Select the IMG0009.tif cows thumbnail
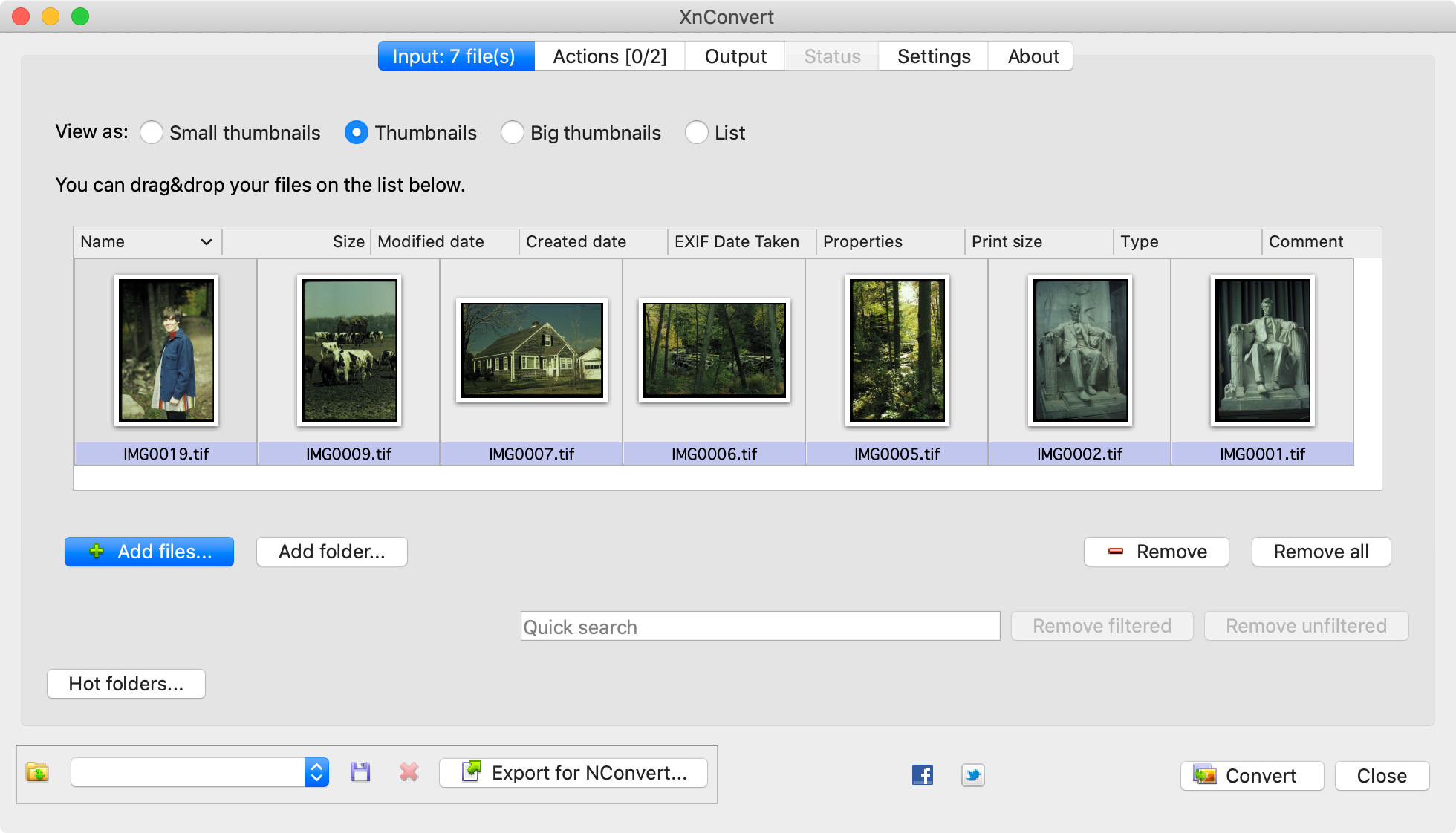This screenshot has width=1456, height=833. 349,350
